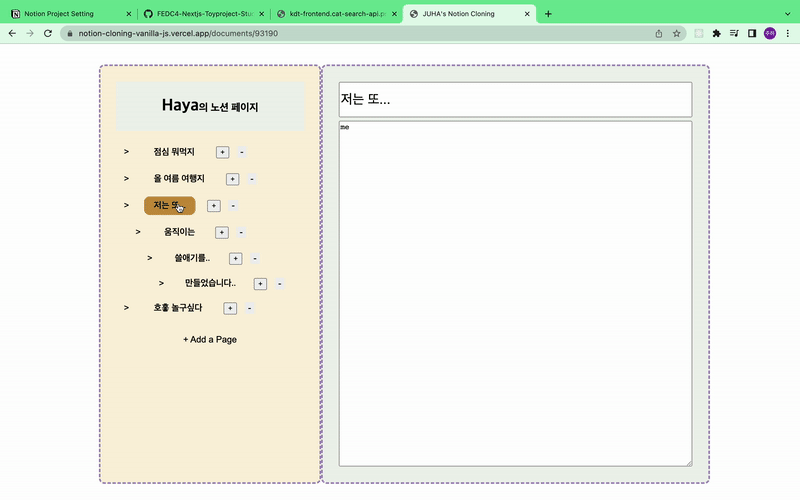The image size is (800, 500).
Task: Open the 쓸애기를.. document
Action: click(x=192, y=259)
